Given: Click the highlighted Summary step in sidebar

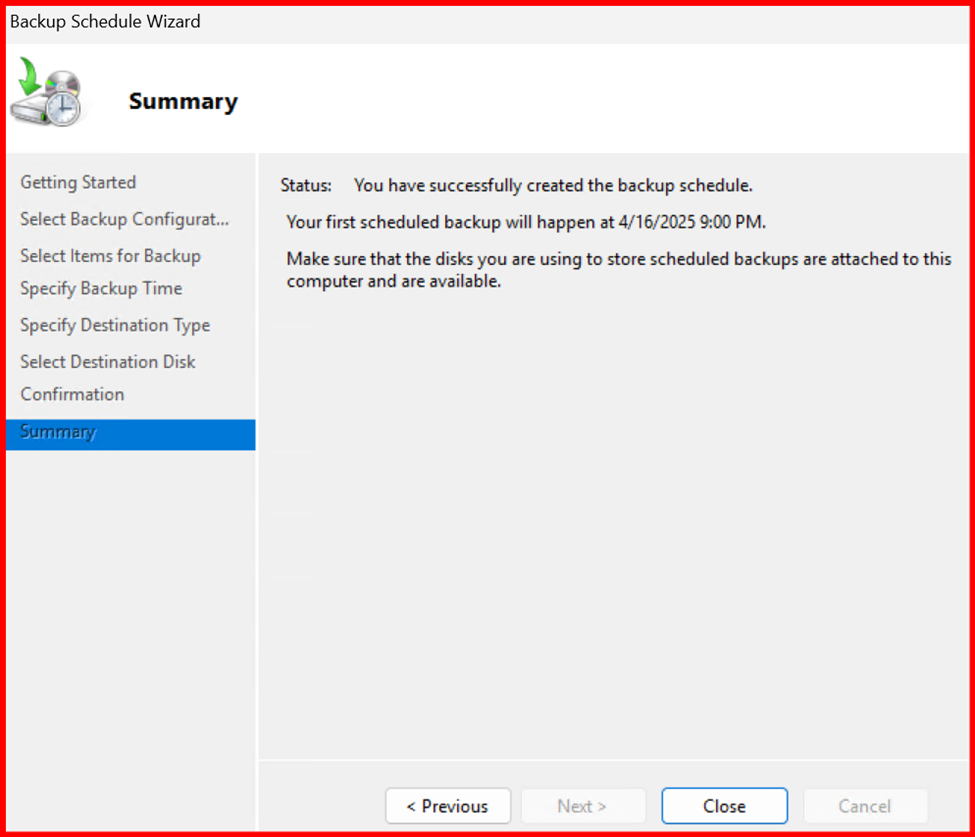Looking at the screenshot, I should tap(58, 432).
